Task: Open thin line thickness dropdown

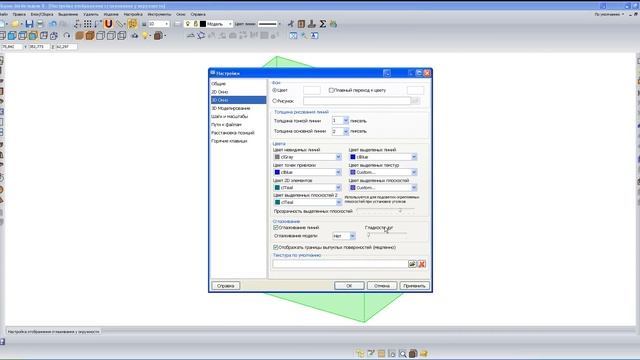Action: [x=346, y=121]
